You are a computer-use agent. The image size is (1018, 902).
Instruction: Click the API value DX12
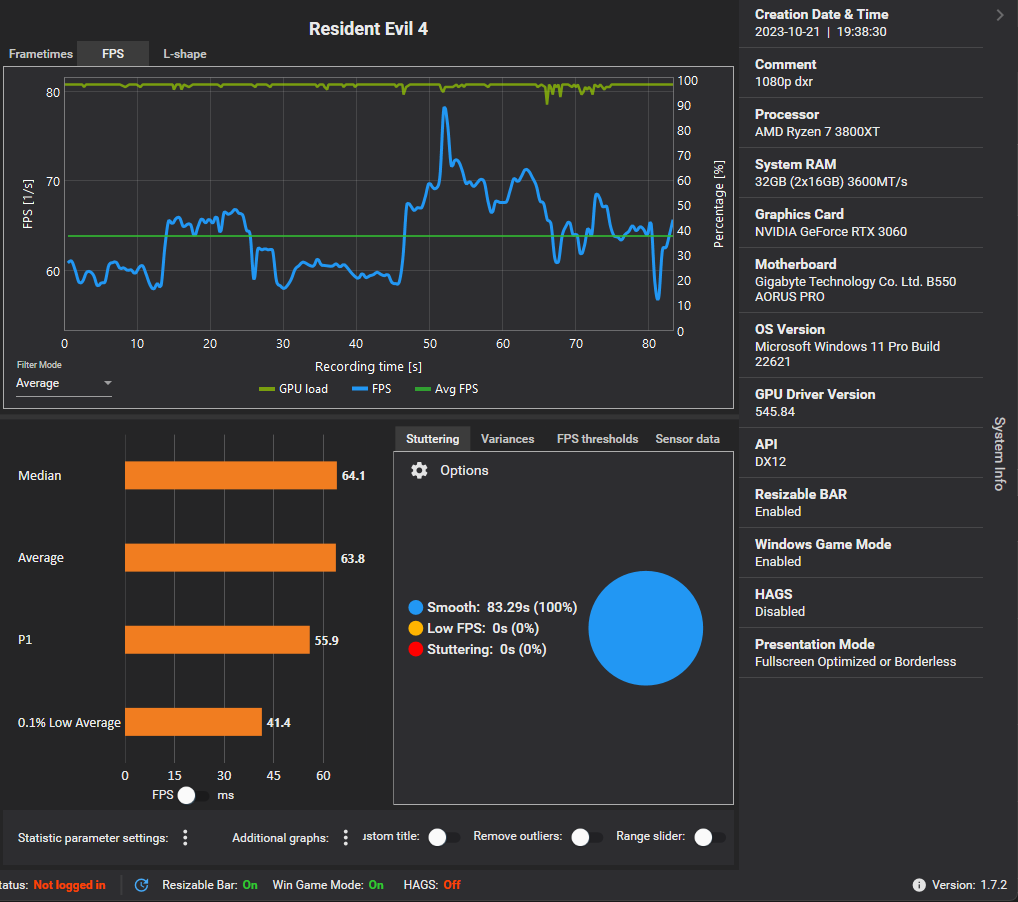tap(770, 461)
